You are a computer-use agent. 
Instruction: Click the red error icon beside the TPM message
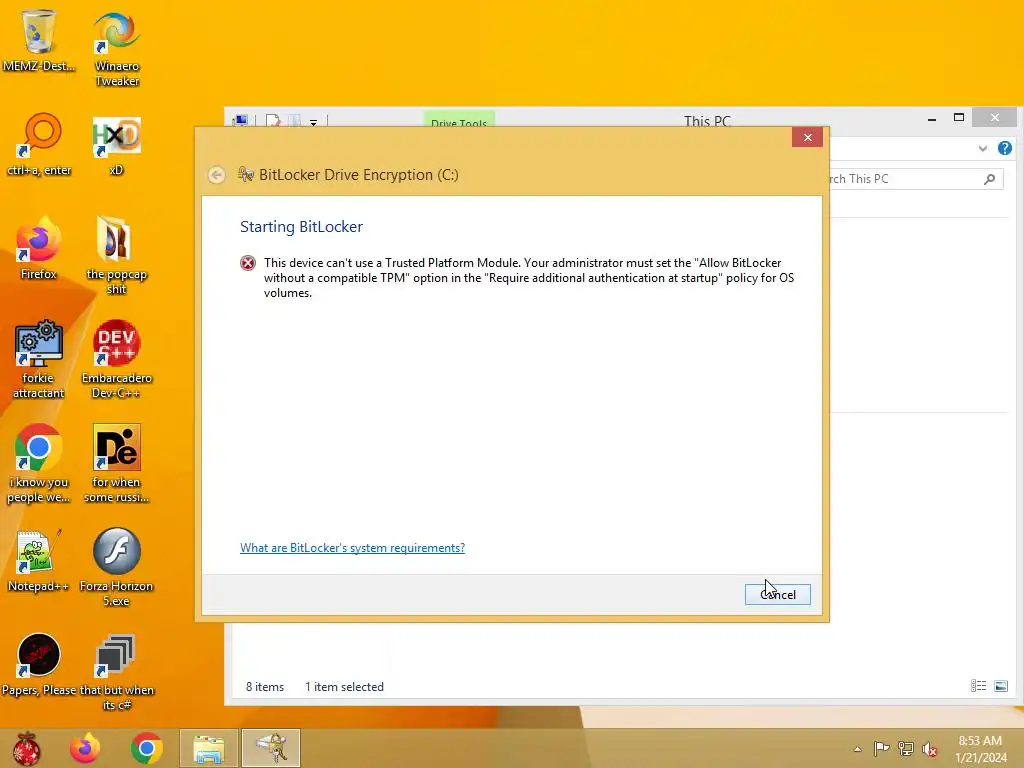(x=248, y=263)
